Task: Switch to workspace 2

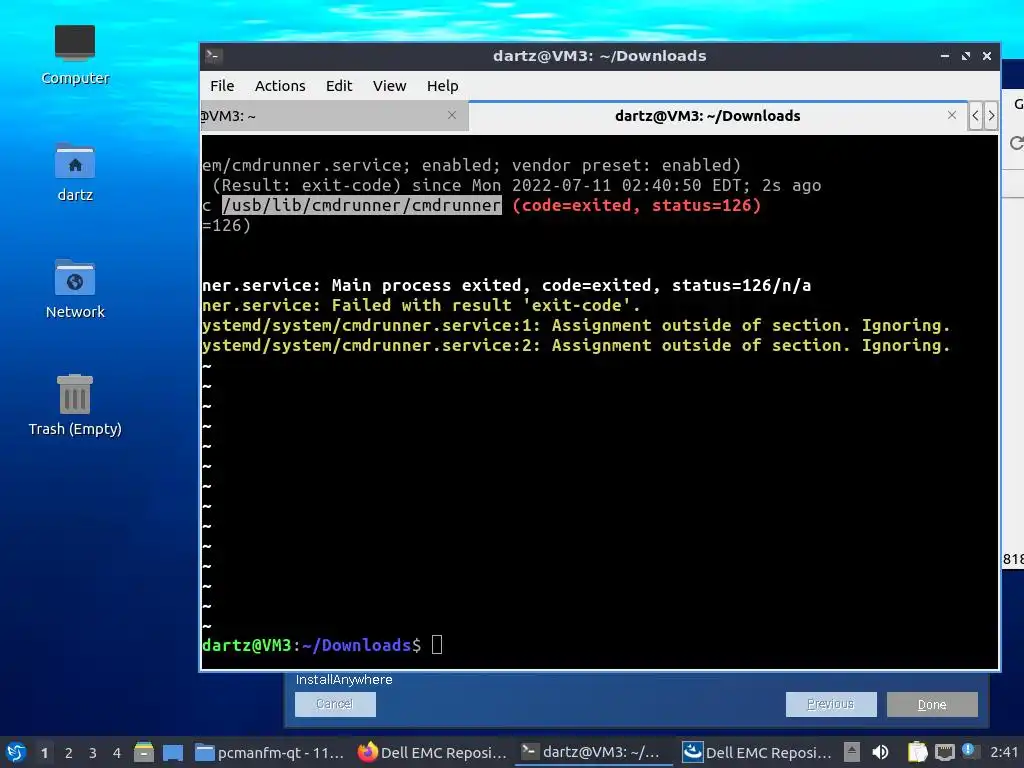Action: pyautogui.click(x=69, y=752)
